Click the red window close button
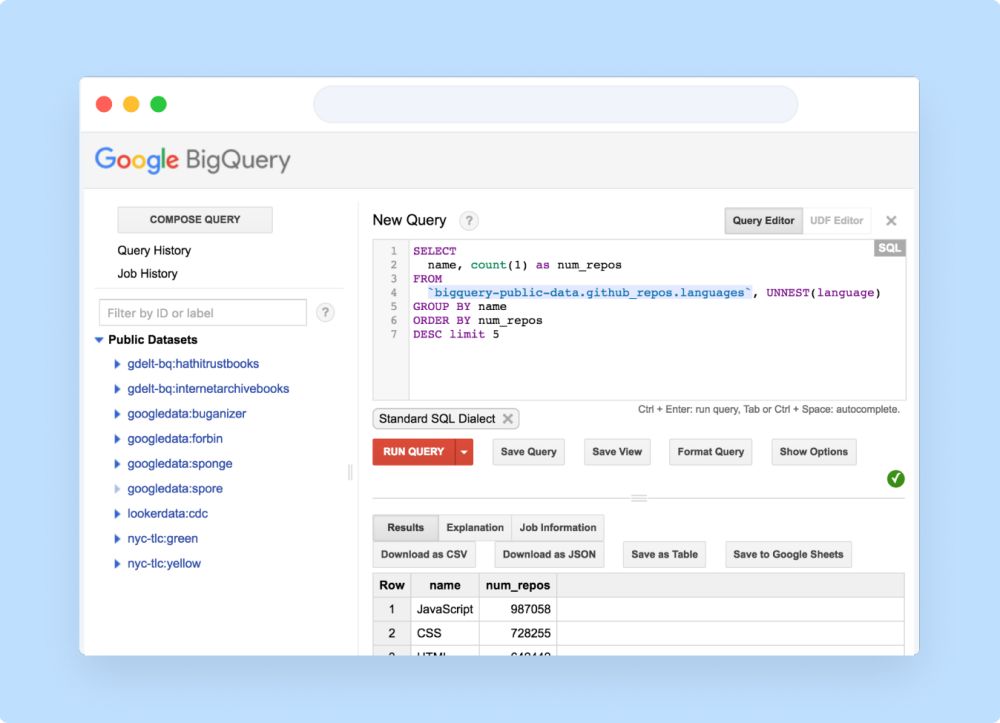Image resolution: width=1000 pixels, height=723 pixels. (104, 104)
